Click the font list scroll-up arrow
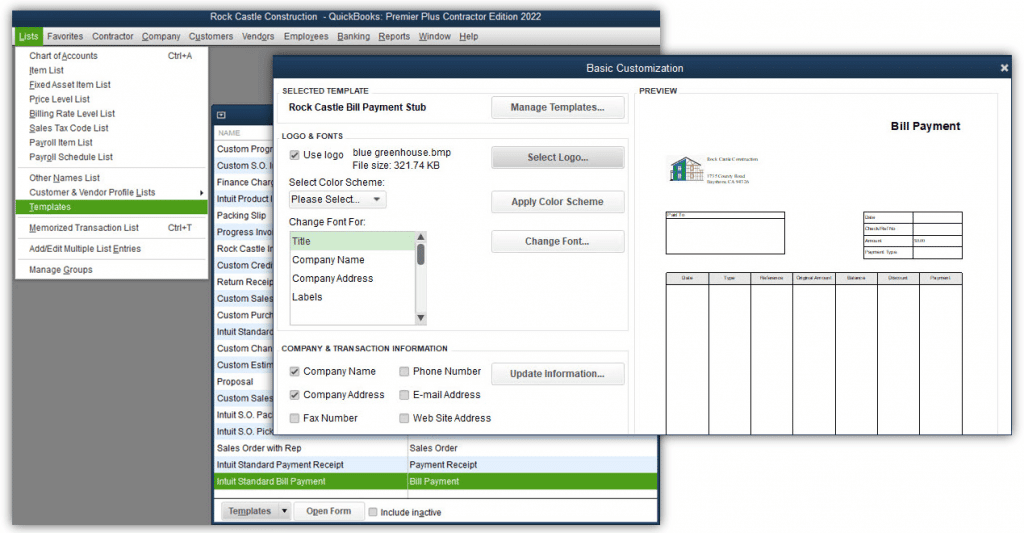1024x533 pixels. click(x=421, y=236)
